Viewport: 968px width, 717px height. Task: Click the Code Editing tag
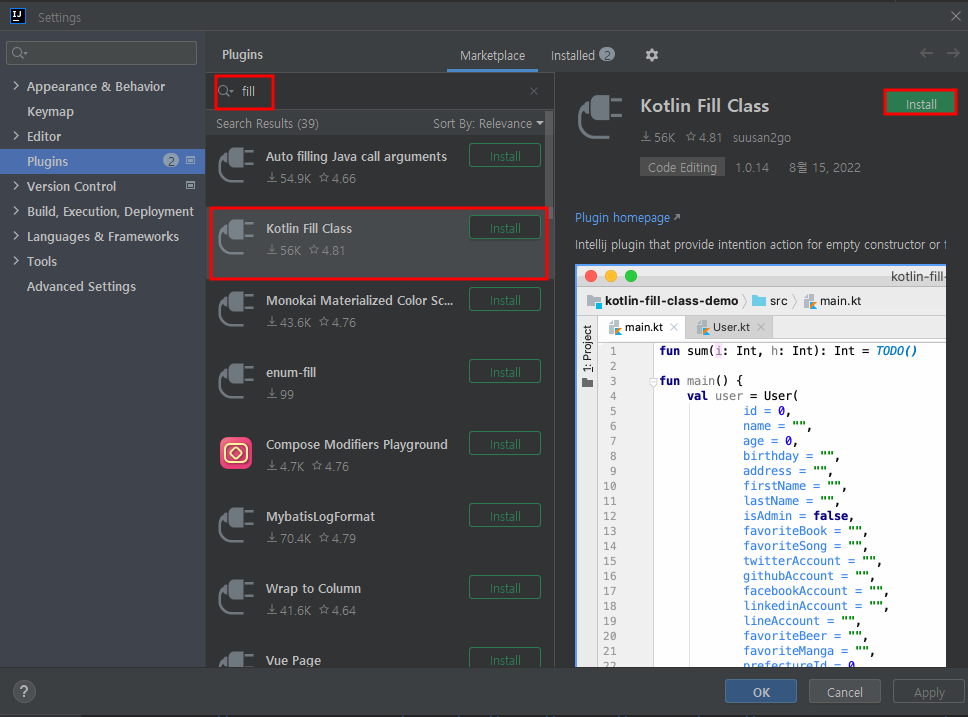[x=682, y=167]
